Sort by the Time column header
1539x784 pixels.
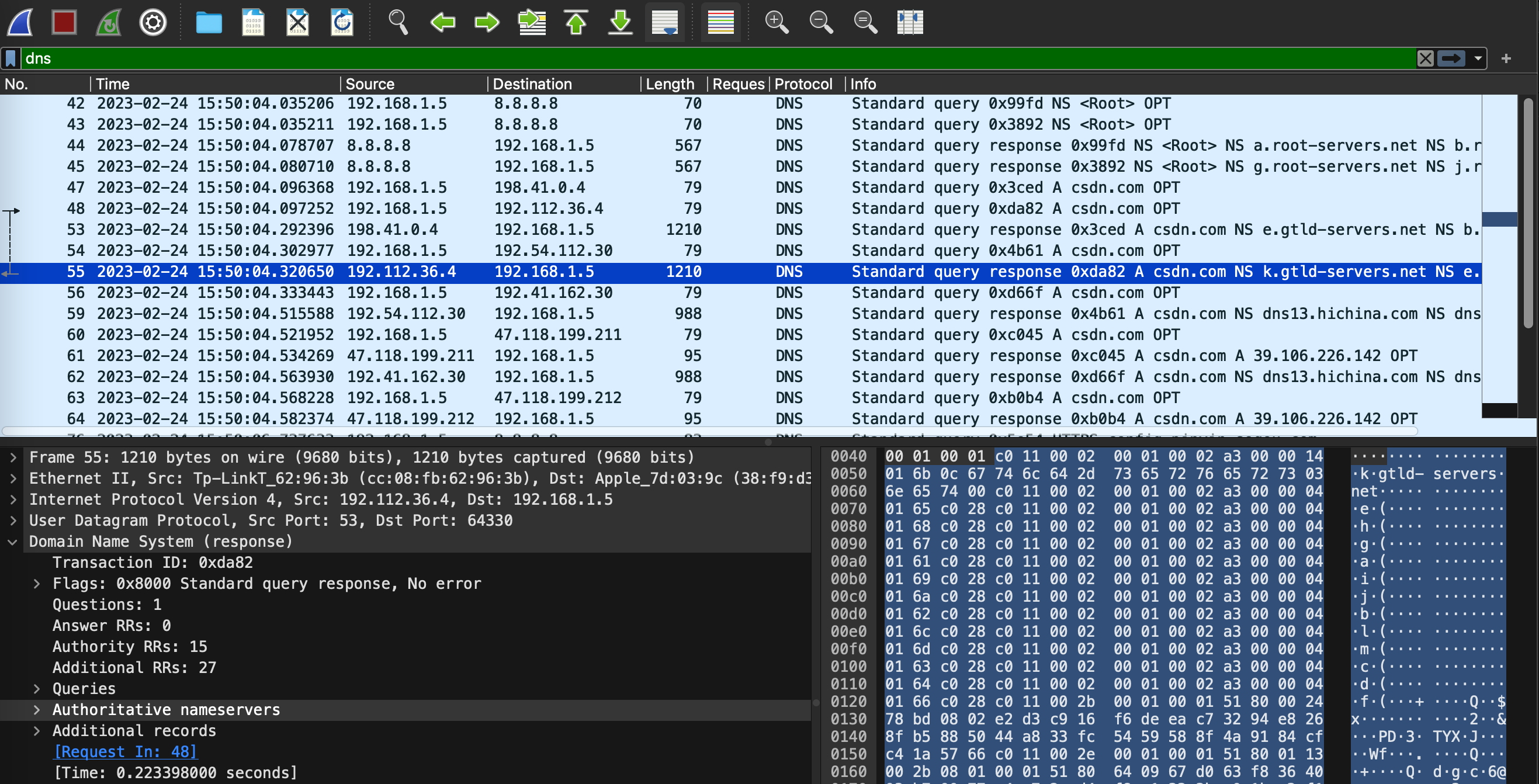pyautogui.click(x=216, y=84)
